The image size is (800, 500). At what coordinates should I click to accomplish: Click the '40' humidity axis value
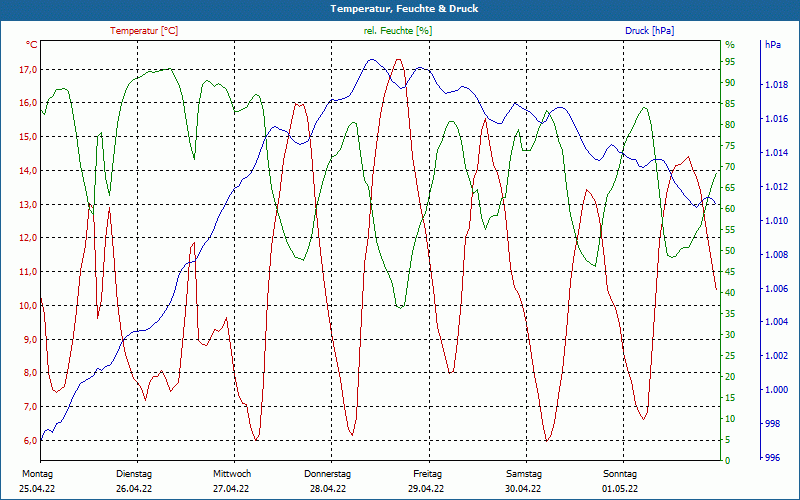[x=730, y=293]
